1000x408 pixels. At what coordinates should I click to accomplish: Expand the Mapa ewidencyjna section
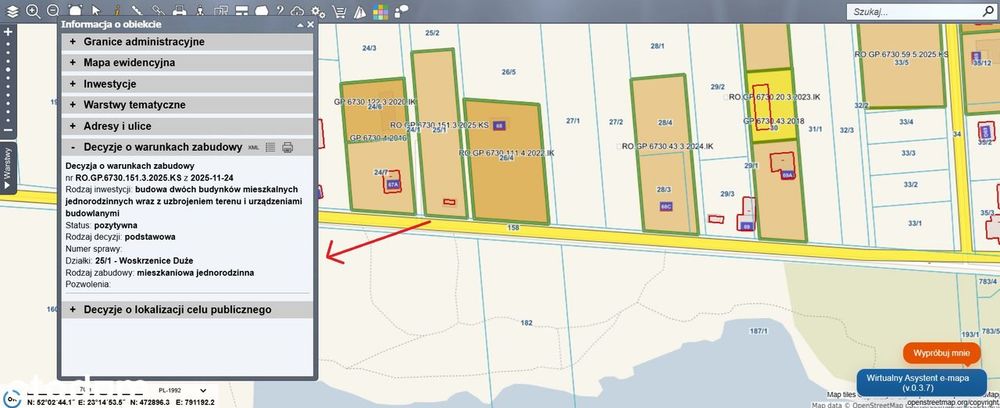click(187, 63)
